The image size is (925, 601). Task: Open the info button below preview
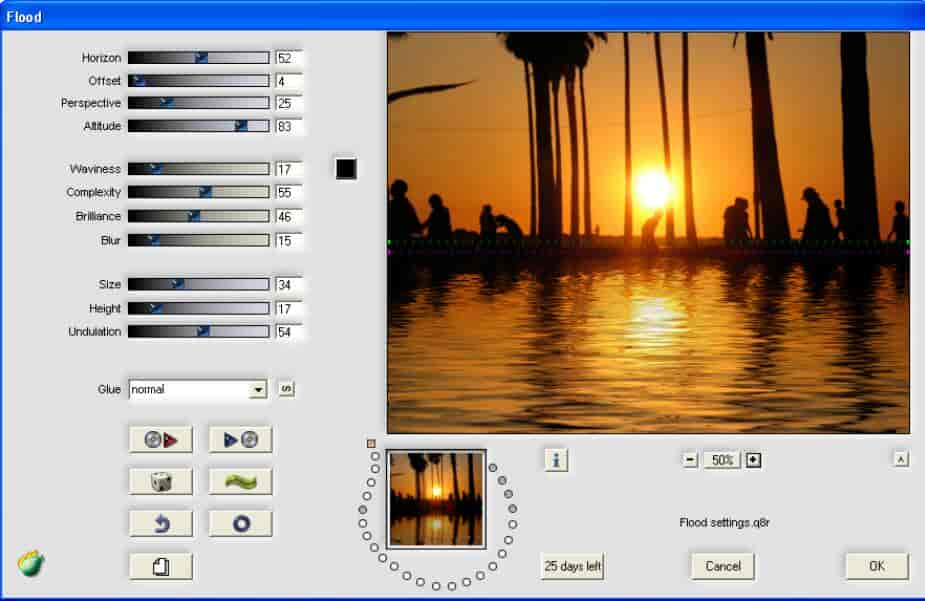point(557,459)
